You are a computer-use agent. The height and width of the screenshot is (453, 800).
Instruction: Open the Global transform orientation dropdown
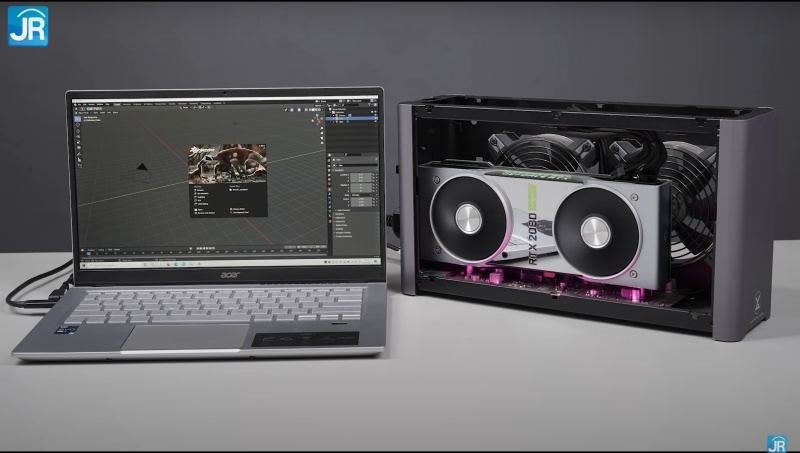(185, 108)
